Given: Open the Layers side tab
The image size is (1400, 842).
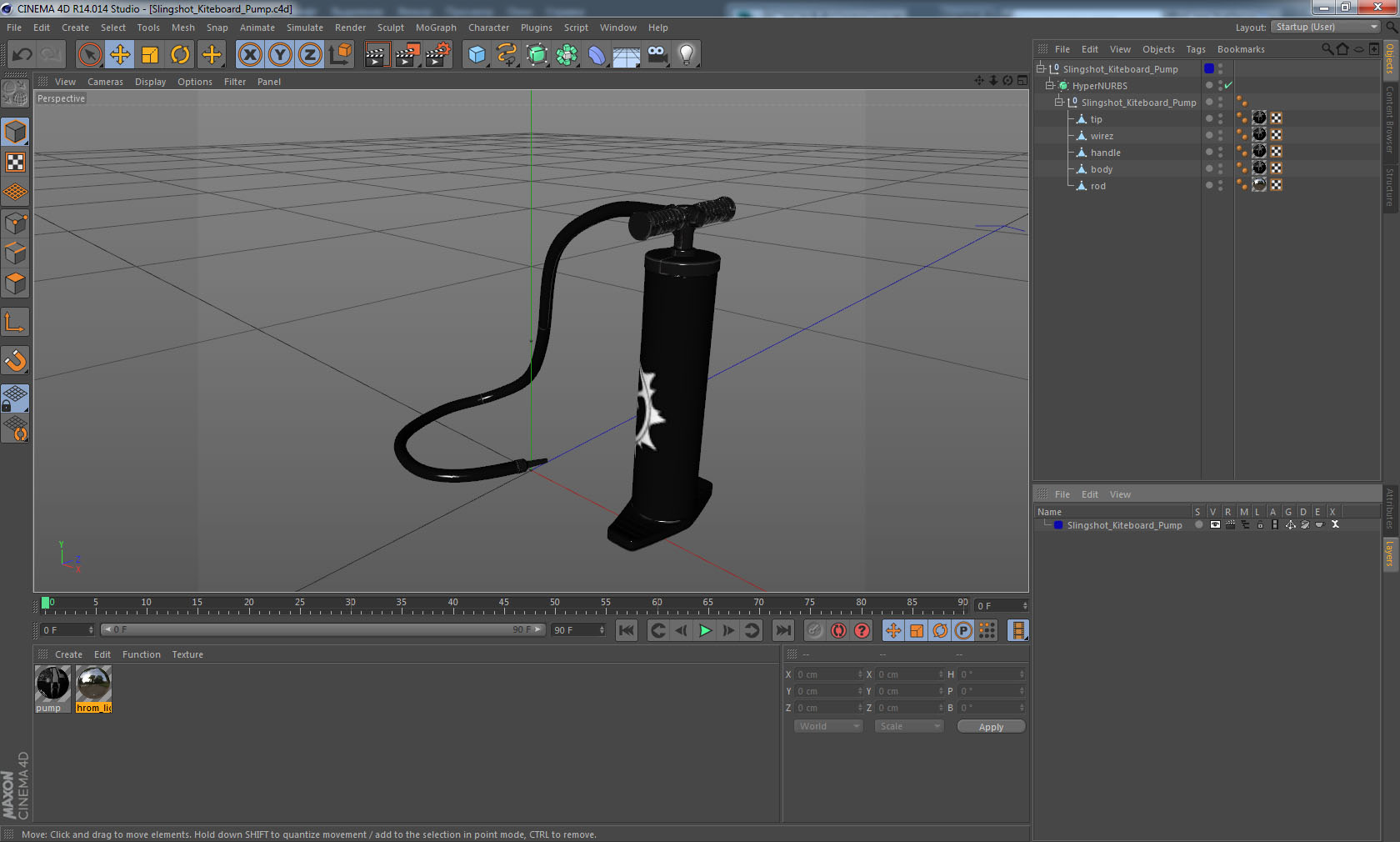Looking at the screenshot, I should 1390,553.
